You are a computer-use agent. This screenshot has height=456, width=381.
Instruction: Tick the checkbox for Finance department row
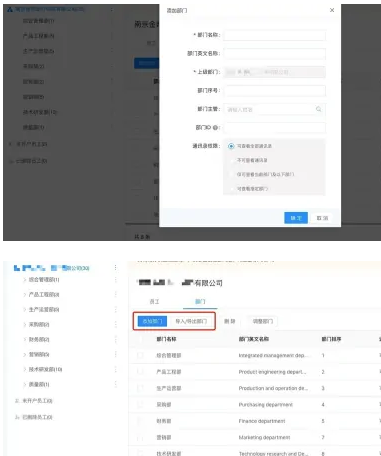point(140,421)
